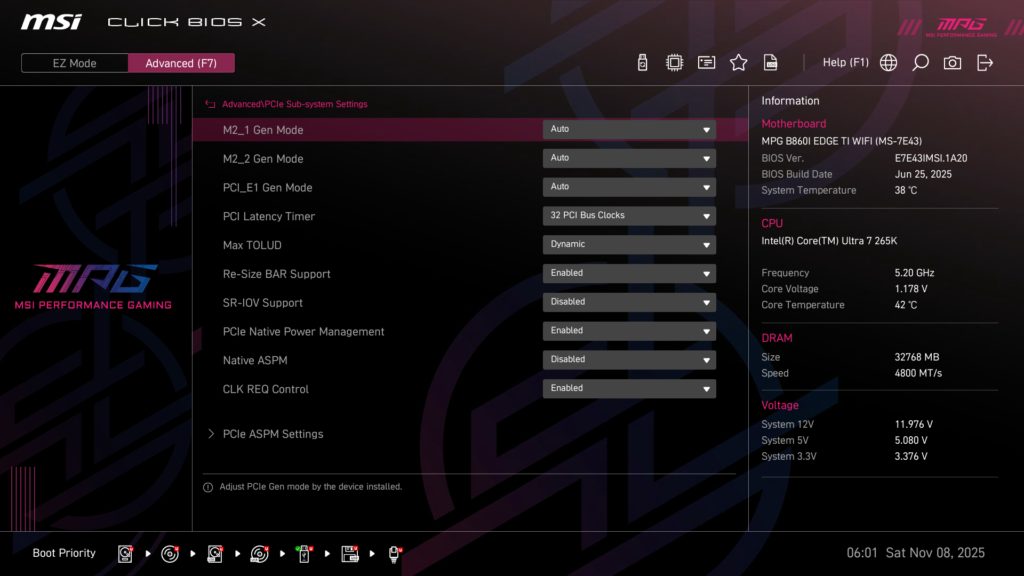Select the network boot device icon
1024x576 pixels.
(x=394, y=553)
